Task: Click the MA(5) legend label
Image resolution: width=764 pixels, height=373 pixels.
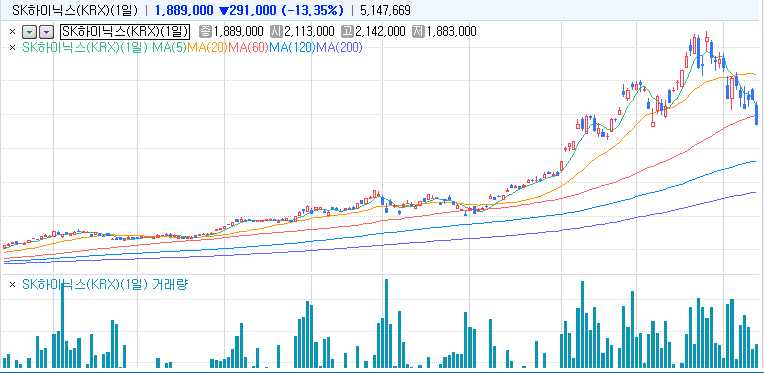Action: pos(169,47)
